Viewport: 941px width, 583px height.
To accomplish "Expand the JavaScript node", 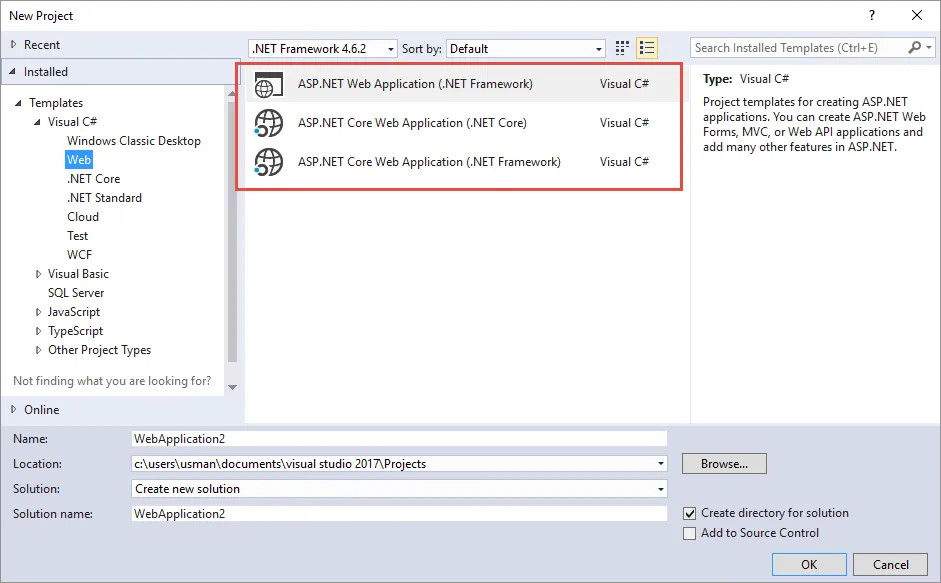I will pyautogui.click(x=38, y=312).
